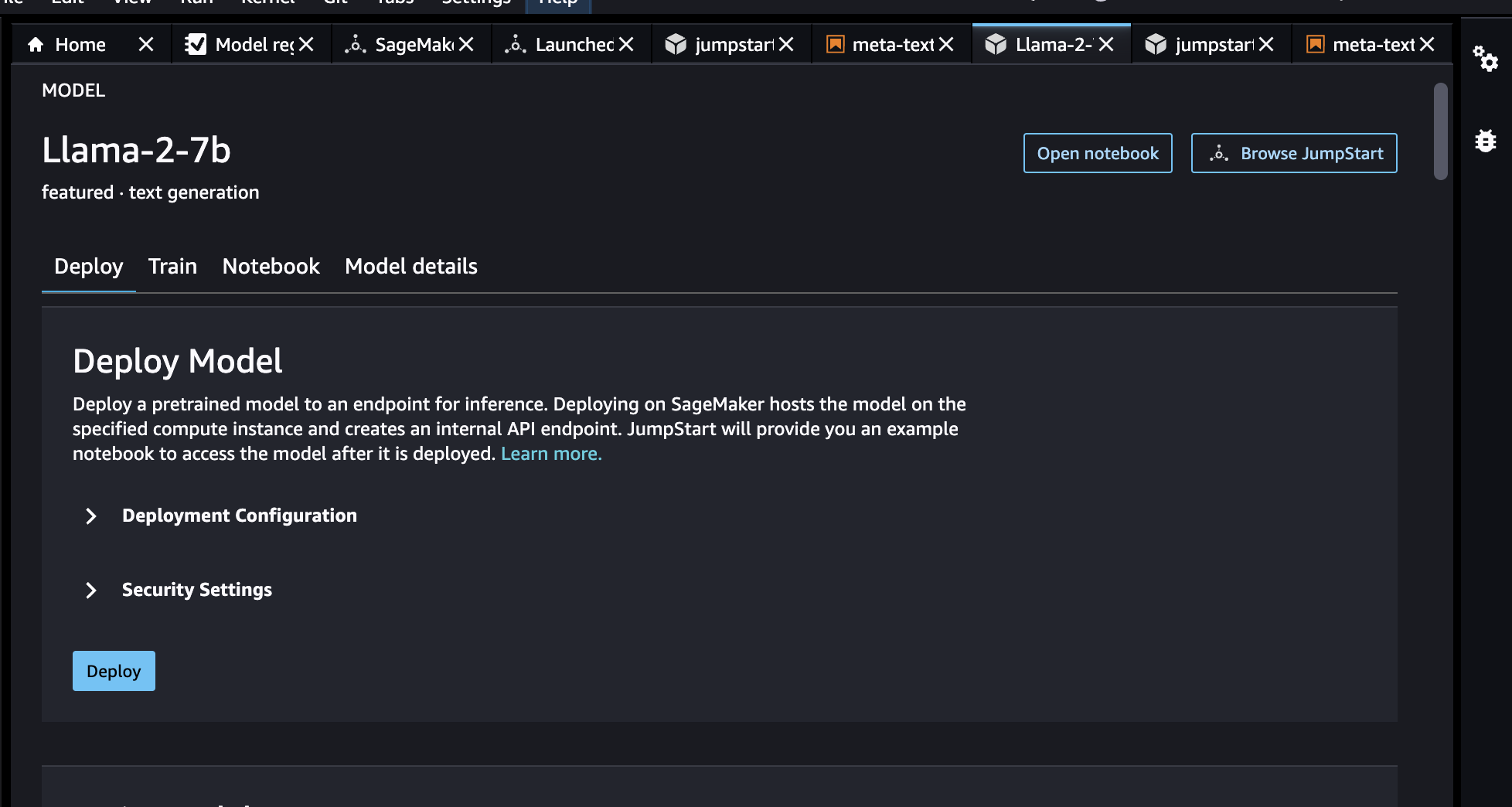Click the Browse JumpStart button
The width and height of the screenshot is (1512, 807).
(1293, 153)
